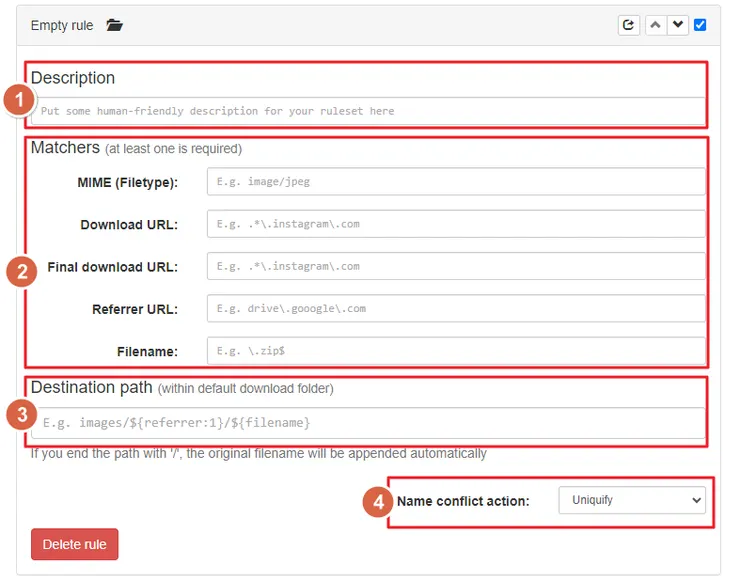740x579 pixels.
Task: Click the Final download URL input field
Action: point(456,266)
